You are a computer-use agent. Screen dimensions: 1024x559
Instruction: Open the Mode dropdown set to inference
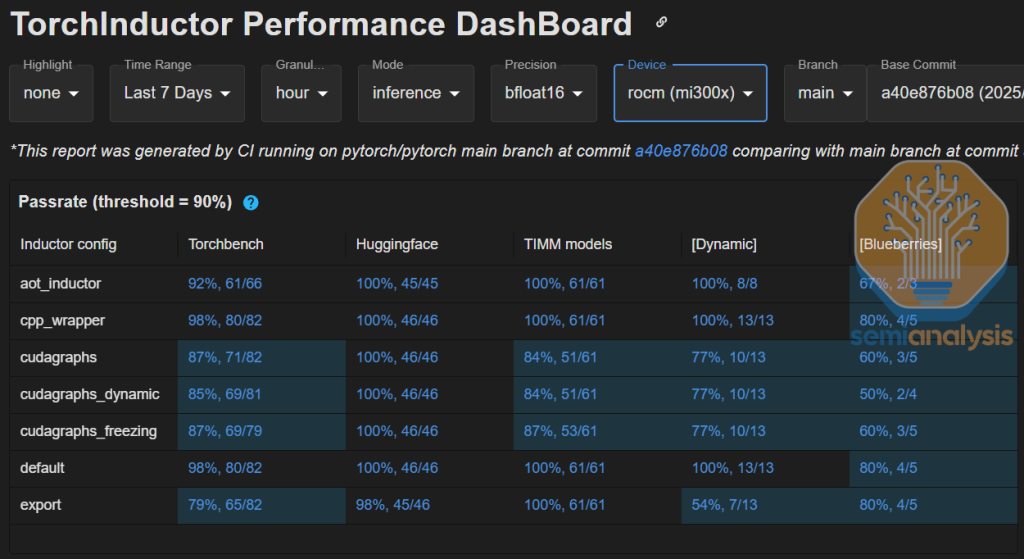[416, 93]
